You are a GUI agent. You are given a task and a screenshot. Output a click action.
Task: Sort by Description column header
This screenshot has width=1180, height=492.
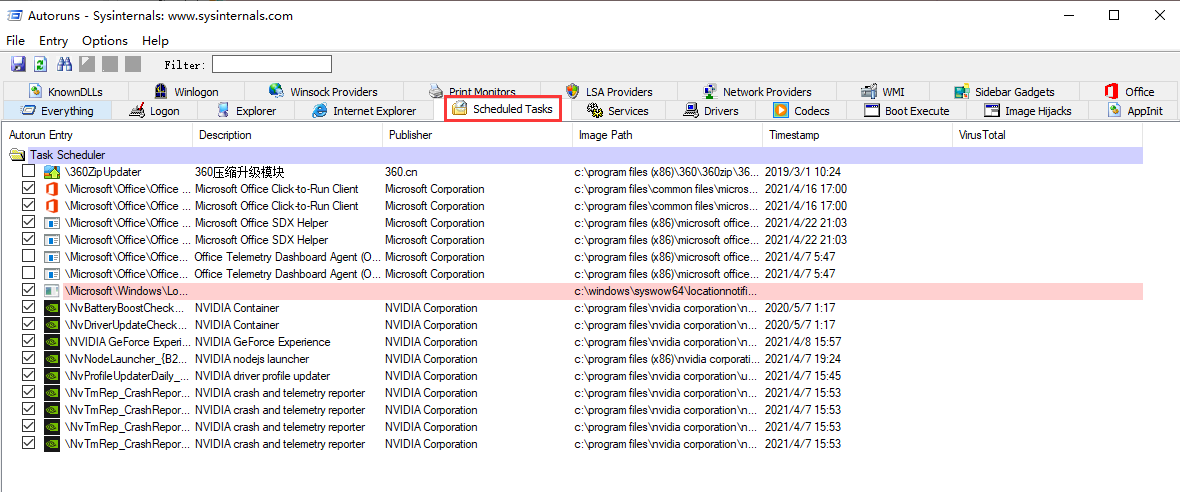pyautogui.click(x=287, y=135)
